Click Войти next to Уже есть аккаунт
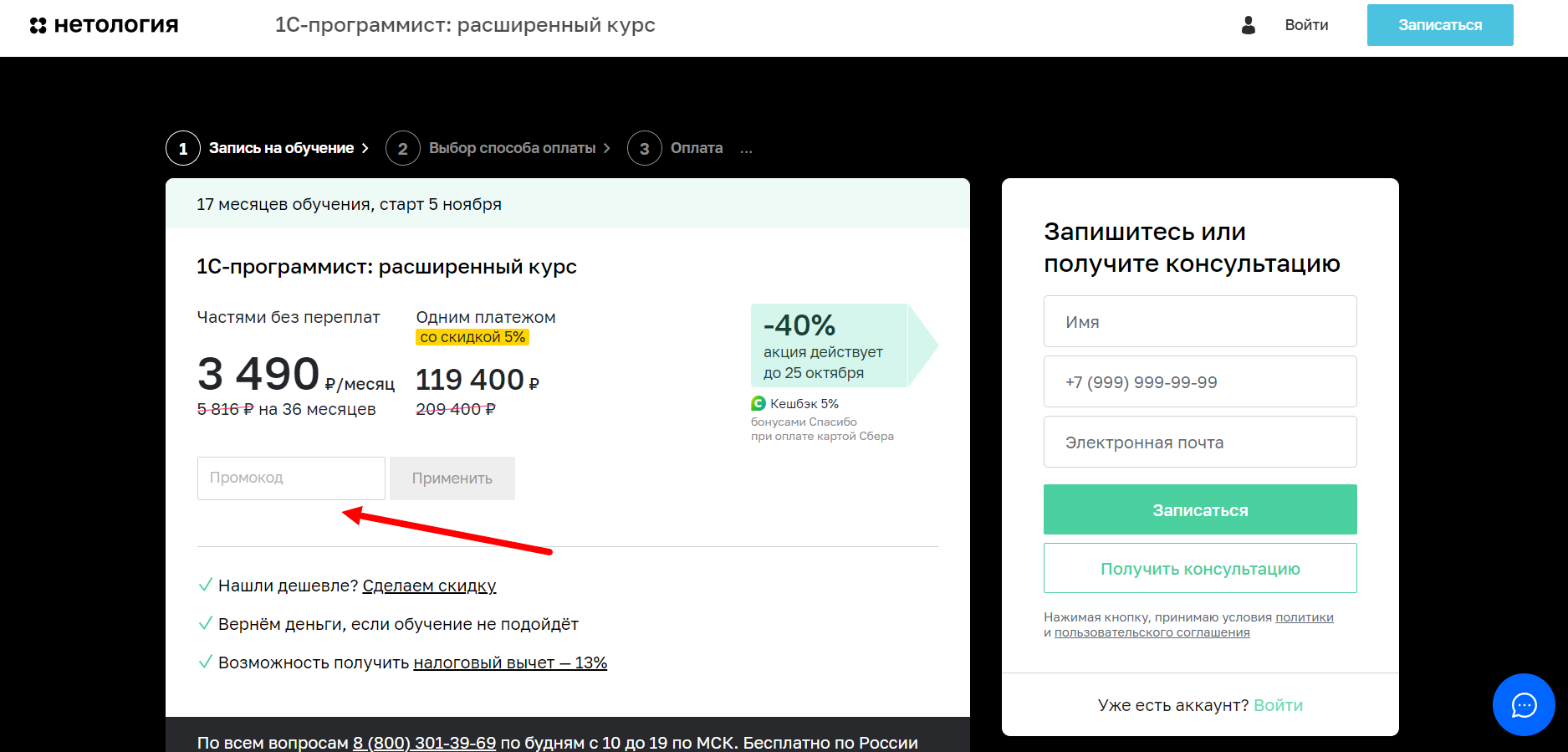 [1279, 705]
